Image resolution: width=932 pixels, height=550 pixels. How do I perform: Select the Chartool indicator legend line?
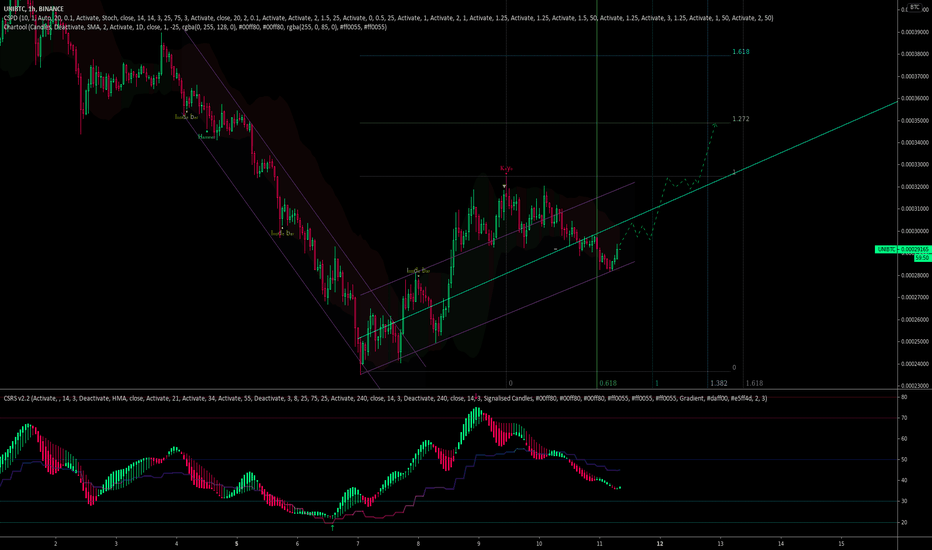click(195, 27)
